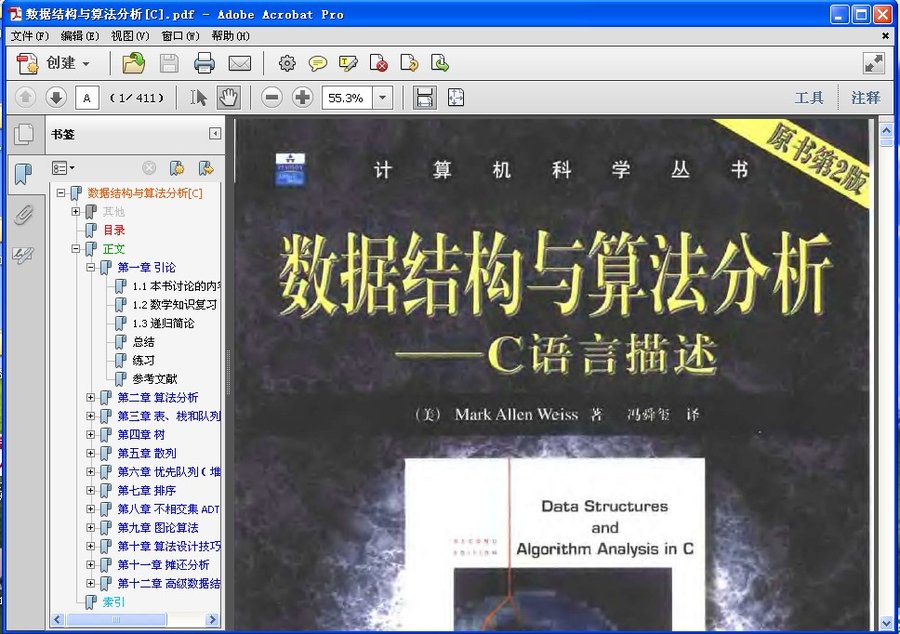Add a sticky note comment

tap(317, 63)
